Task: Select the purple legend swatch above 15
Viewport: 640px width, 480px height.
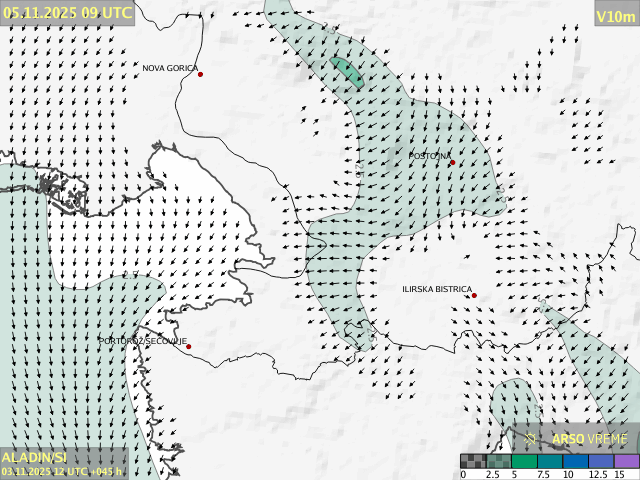Action: [626, 461]
